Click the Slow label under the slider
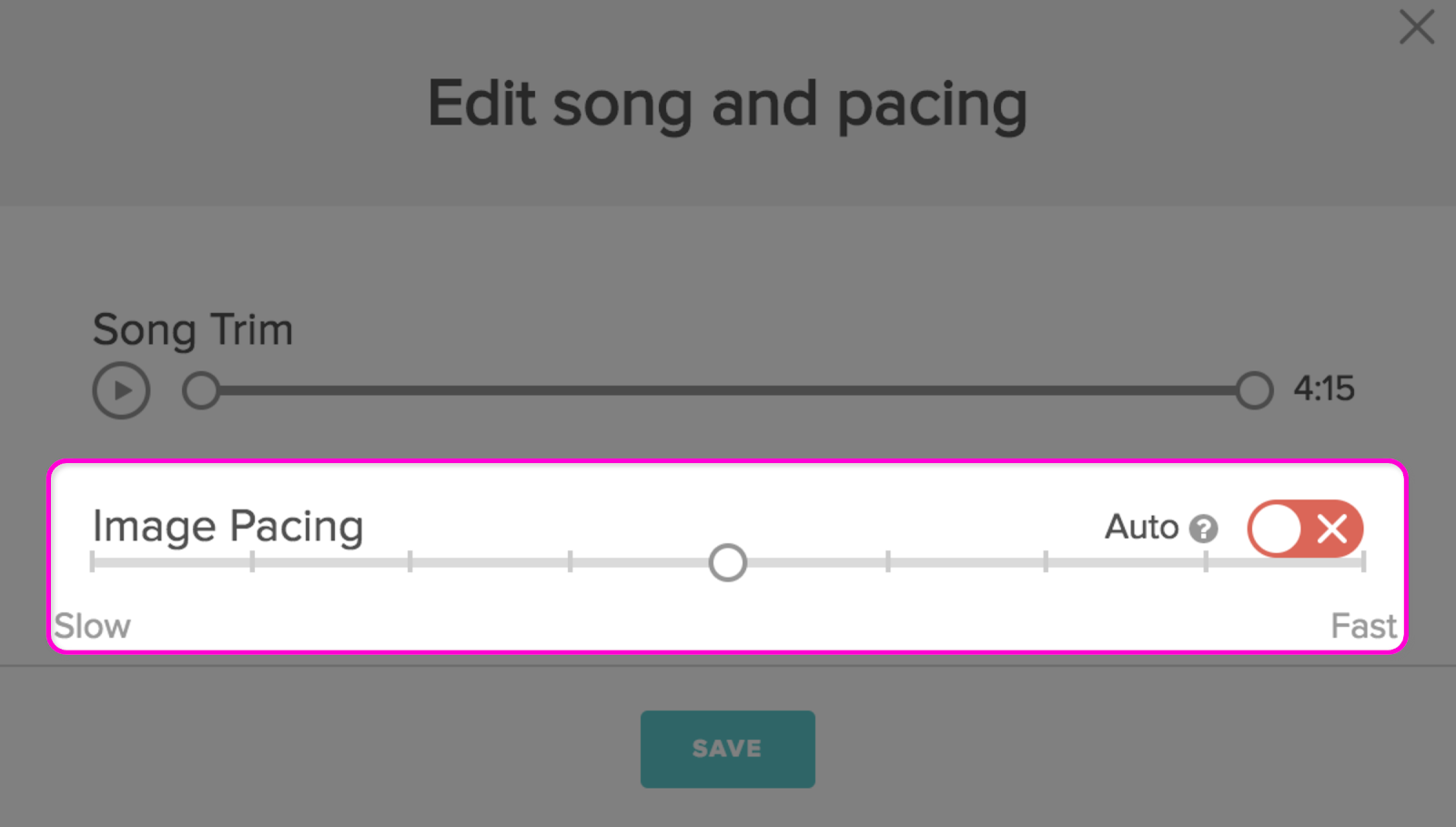The width and height of the screenshot is (1456, 827). [93, 626]
